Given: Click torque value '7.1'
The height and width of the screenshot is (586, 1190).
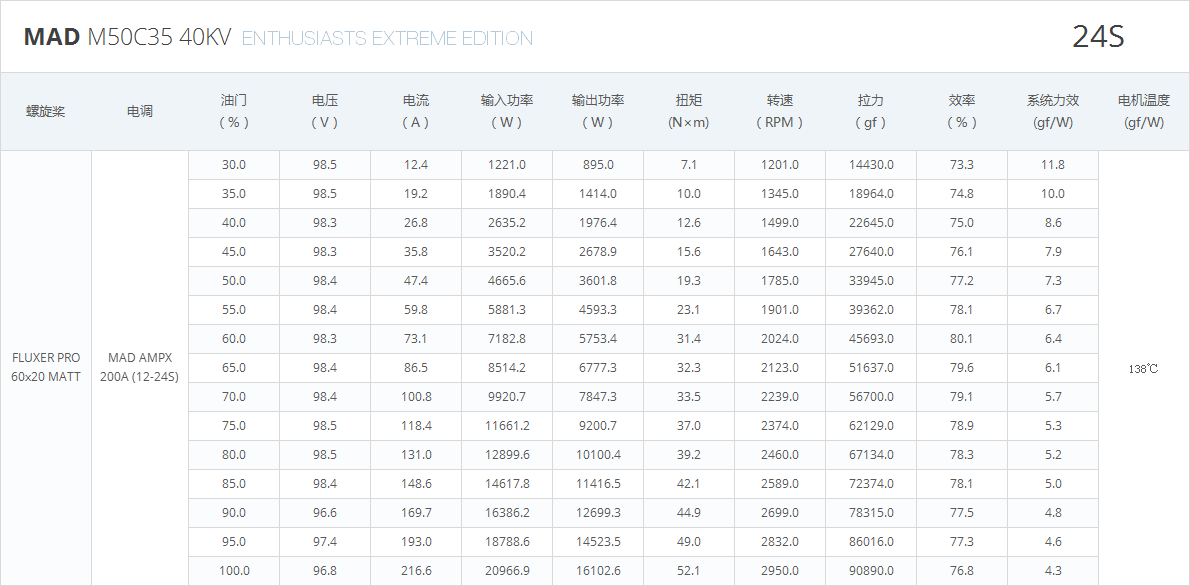Looking at the screenshot, I should [689, 165].
